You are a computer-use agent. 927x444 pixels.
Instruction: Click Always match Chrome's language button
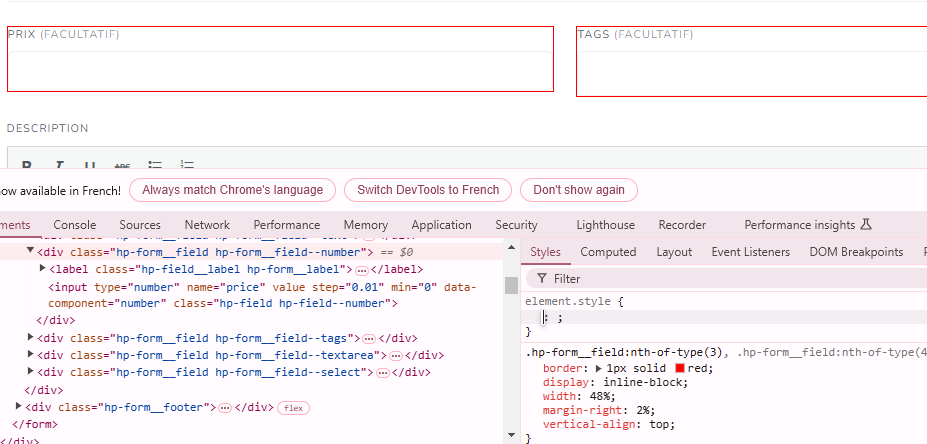click(x=232, y=190)
